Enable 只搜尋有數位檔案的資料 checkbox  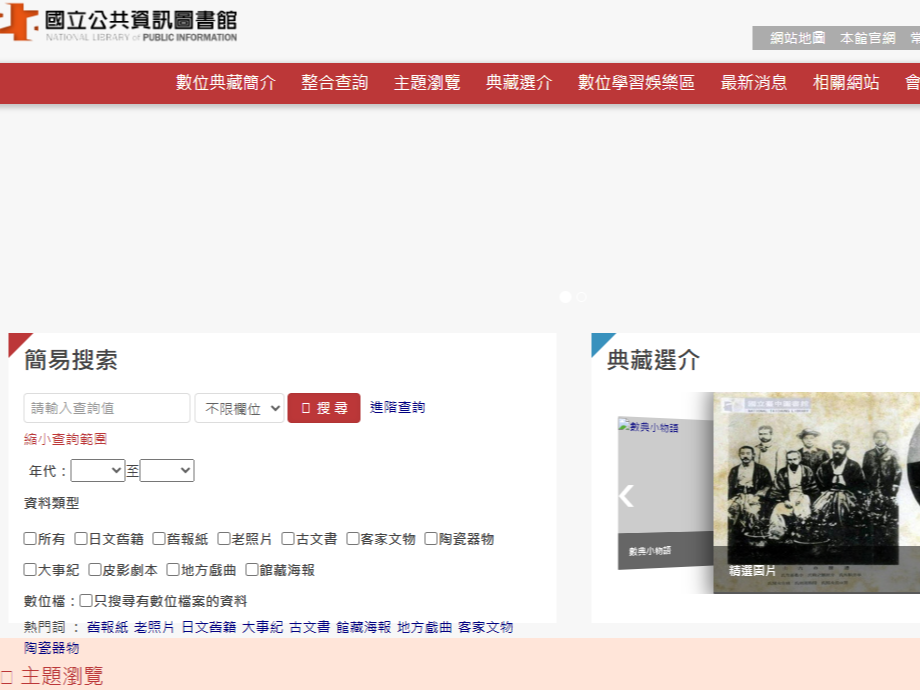(86, 601)
